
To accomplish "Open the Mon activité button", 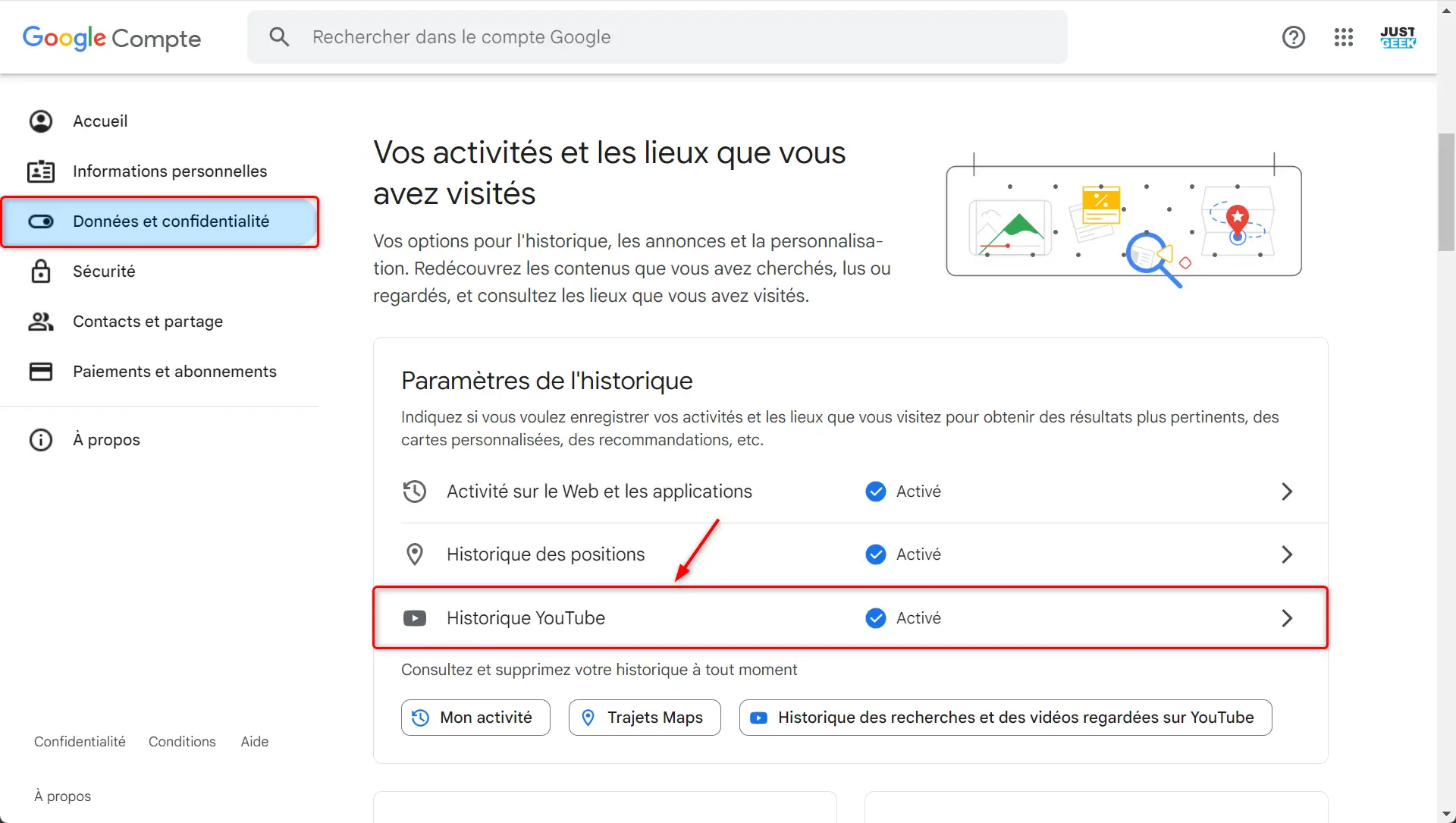I will tap(475, 718).
